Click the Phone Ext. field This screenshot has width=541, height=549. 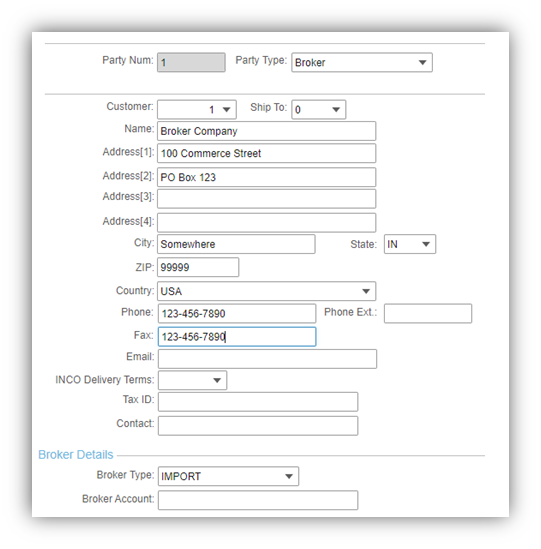pyautogui.click(x=428, y=313)
